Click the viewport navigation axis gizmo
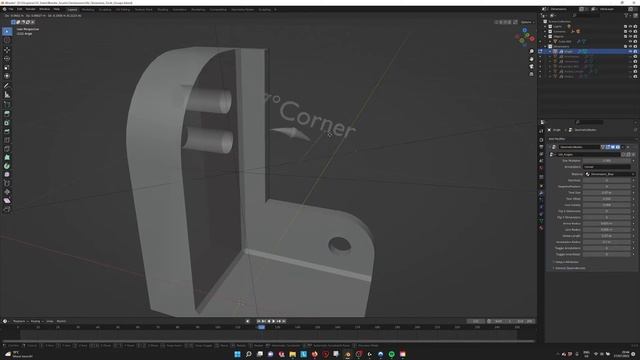The height and width of the screenshot is (360, 640). [525, 38]
